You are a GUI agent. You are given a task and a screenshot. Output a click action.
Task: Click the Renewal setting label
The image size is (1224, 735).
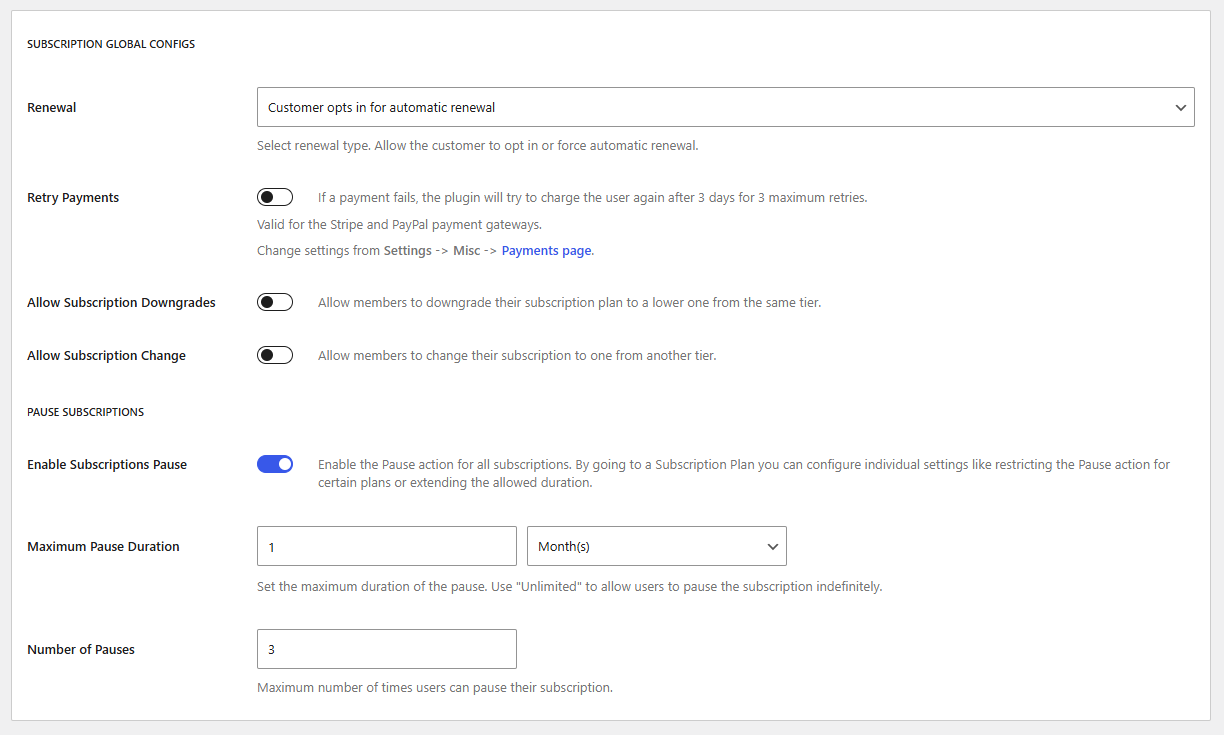(x=51, y=107)
